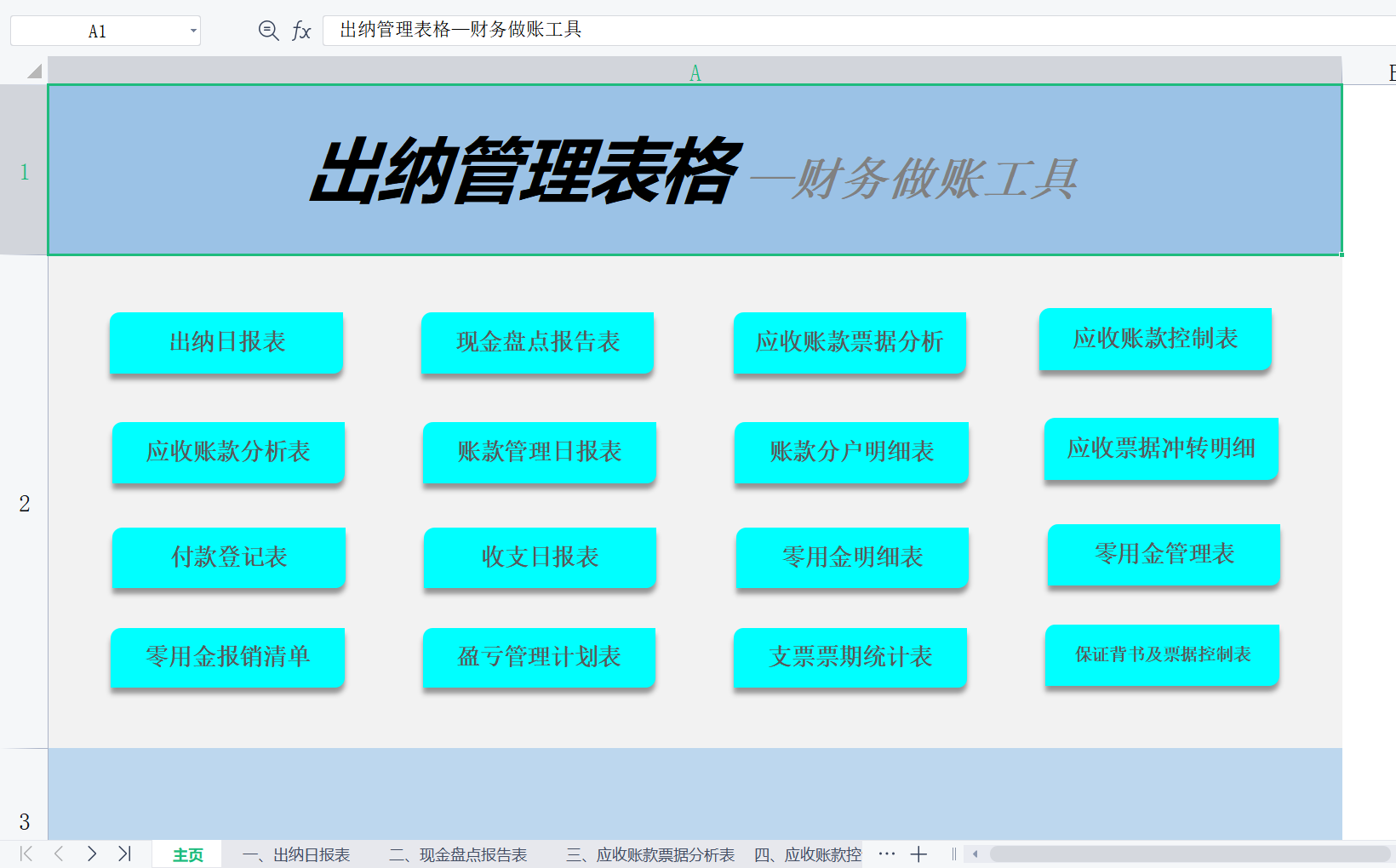This screenshot has width=1396, height=868.
Task: Open the 应收账款控制表 button
Action: pyautogui.click(x=1155, y=339)
